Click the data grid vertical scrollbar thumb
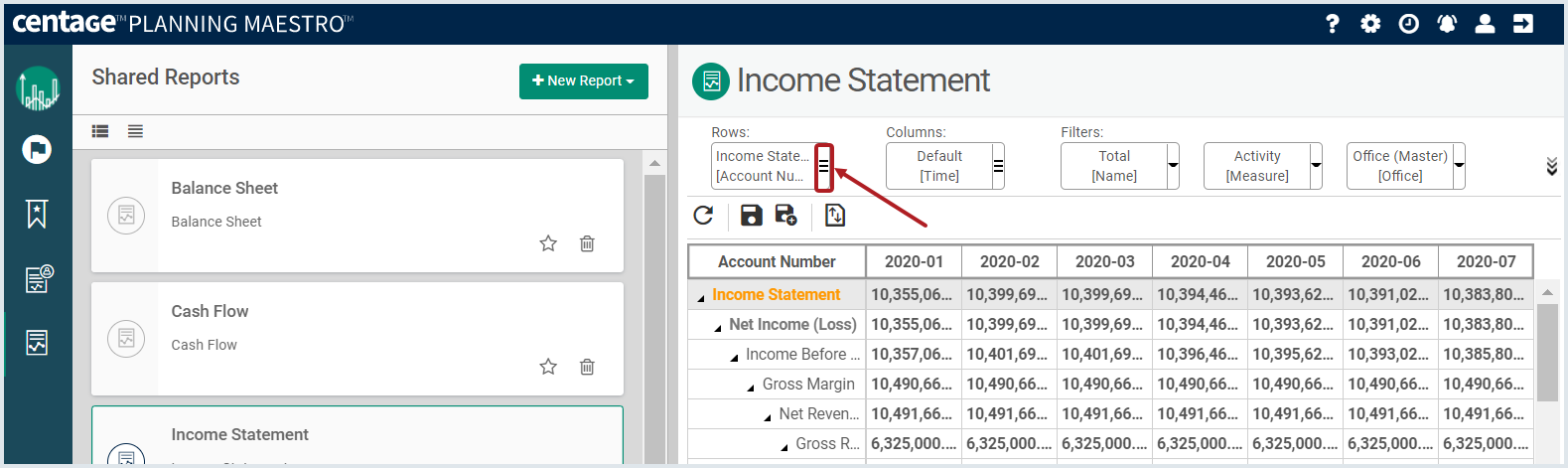The height and width of the screenshot is (468, 1568). (1547, 353)
